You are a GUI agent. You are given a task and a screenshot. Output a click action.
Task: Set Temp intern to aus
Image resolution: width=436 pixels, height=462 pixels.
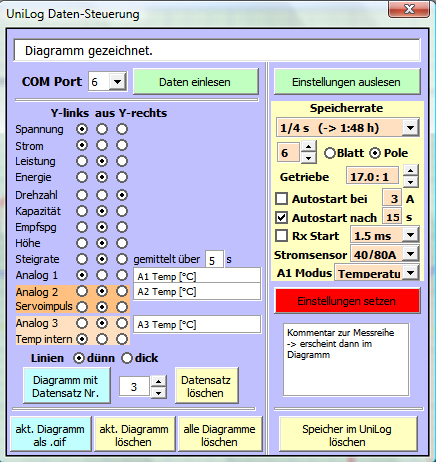click(102, 339)
